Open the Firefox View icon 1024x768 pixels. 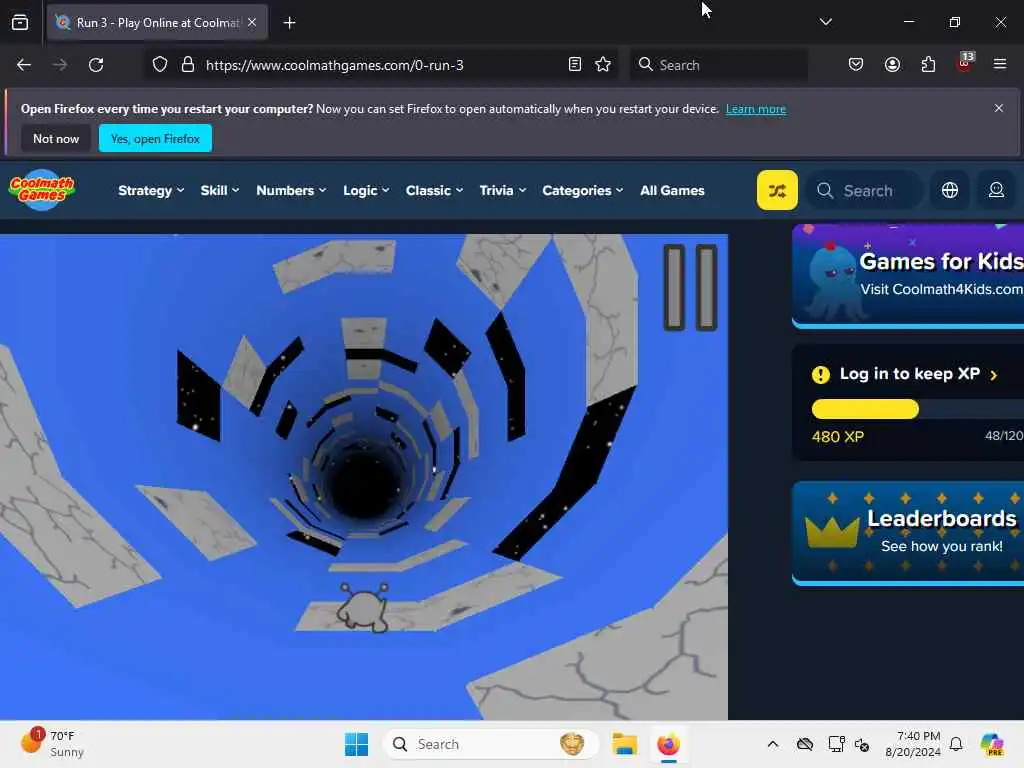point(20,23)
